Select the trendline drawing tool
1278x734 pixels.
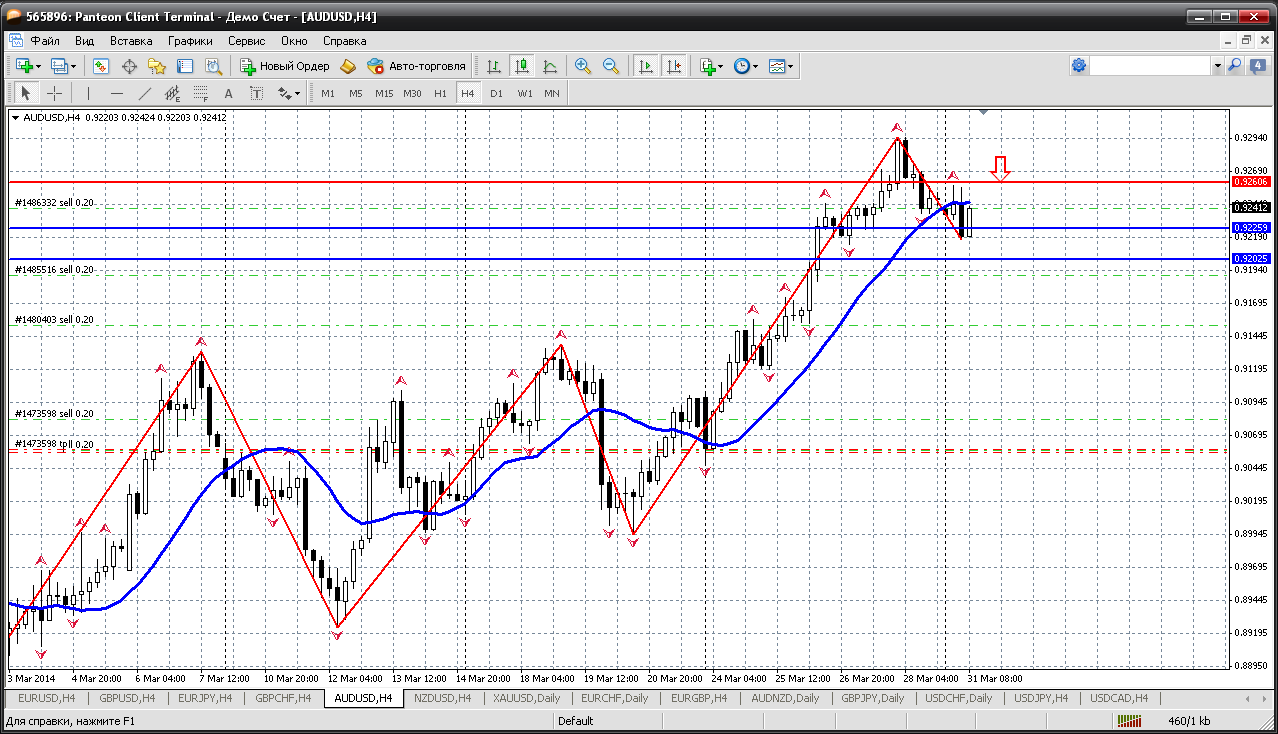pyautogui.click(x=144, y=93)
